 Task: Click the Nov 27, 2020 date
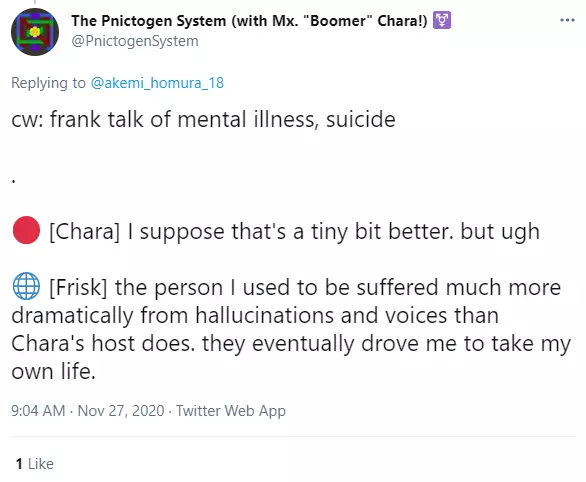pos(121,411)
